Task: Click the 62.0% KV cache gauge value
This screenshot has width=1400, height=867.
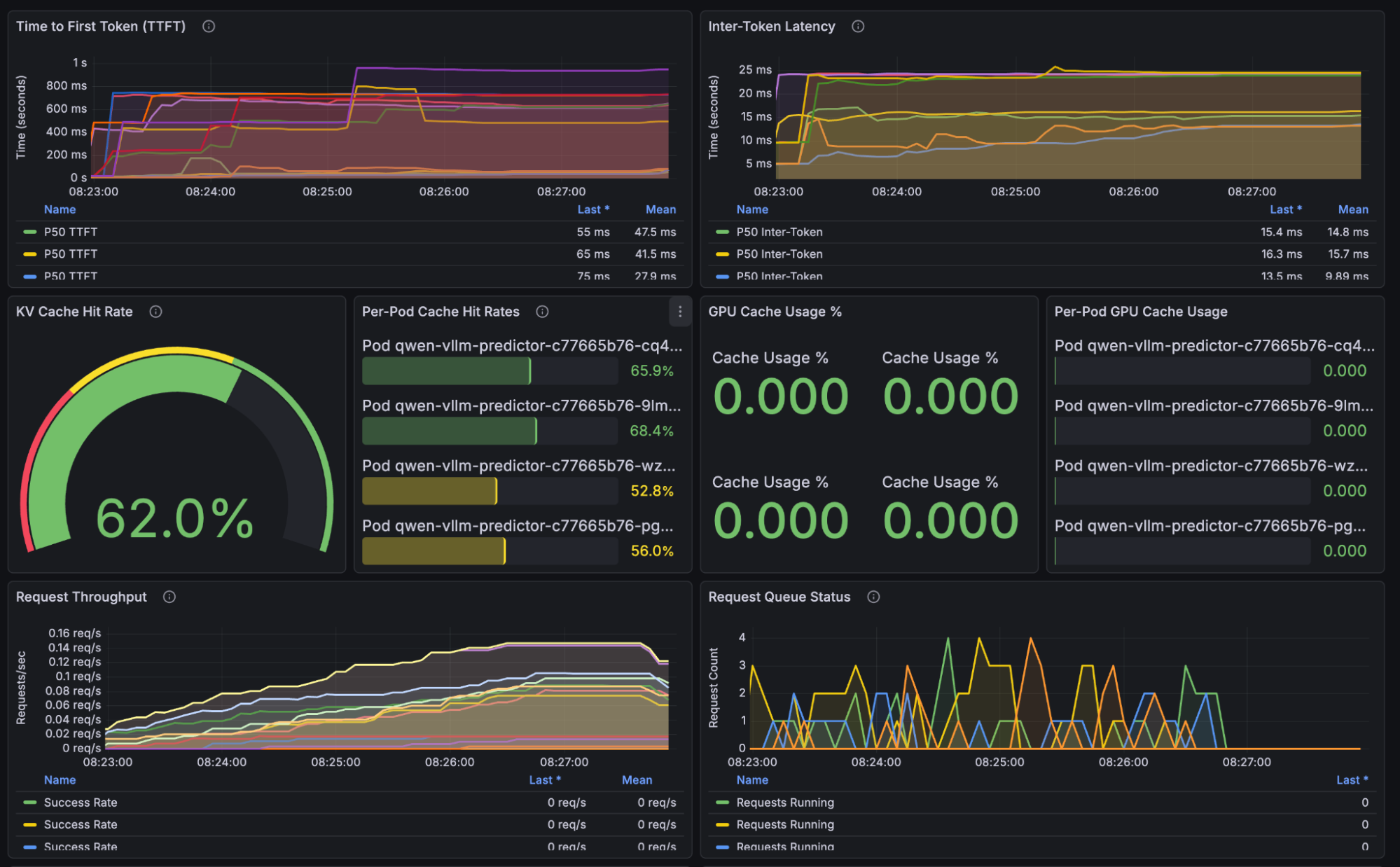Action: coord(174,519)
